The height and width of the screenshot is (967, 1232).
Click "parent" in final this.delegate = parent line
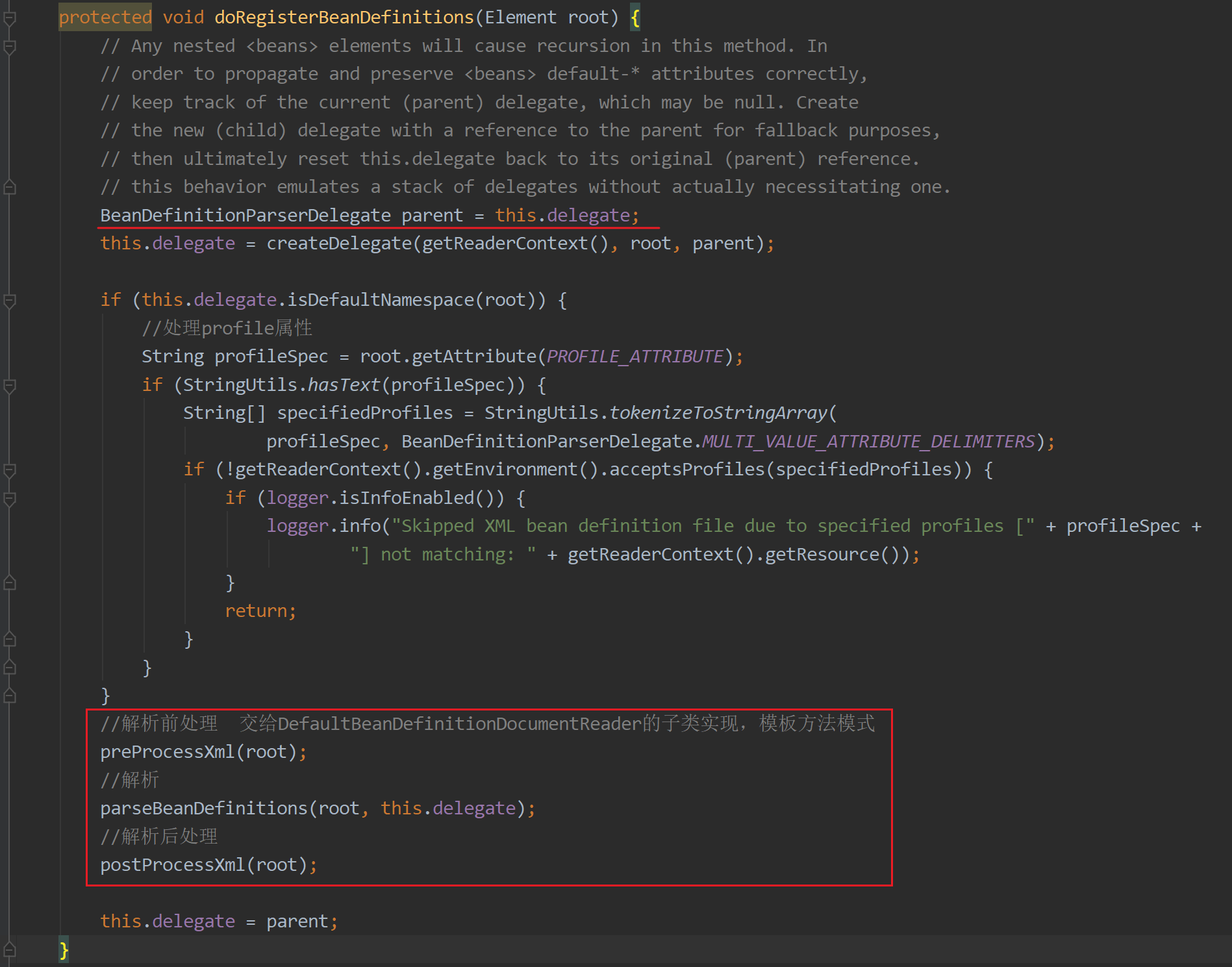click(297, 922)
